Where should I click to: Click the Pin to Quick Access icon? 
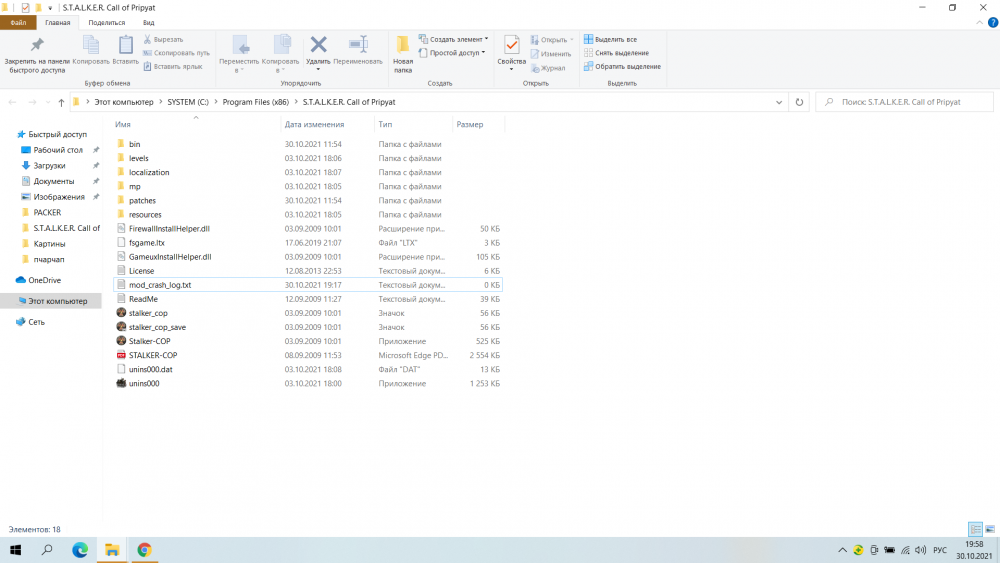37,47
